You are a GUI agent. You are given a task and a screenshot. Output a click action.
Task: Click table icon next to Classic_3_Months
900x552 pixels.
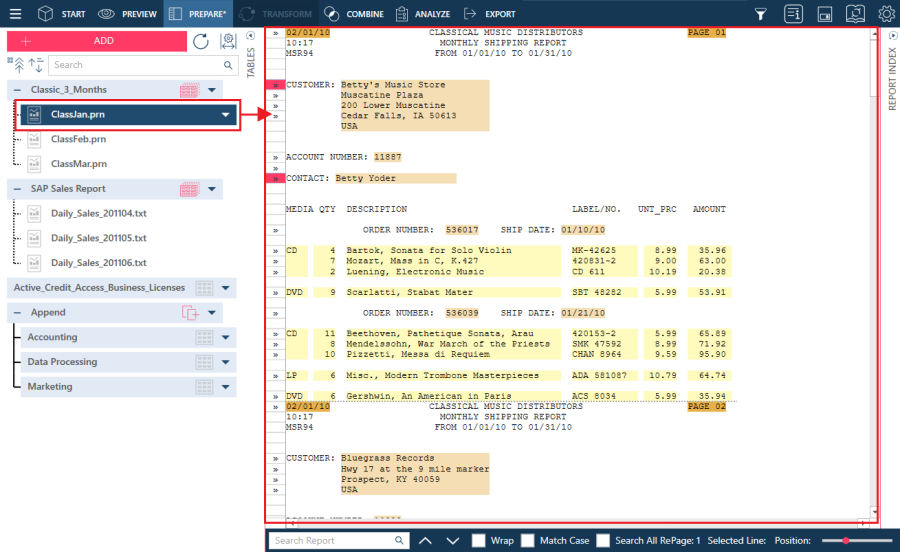tap(189, 90)
